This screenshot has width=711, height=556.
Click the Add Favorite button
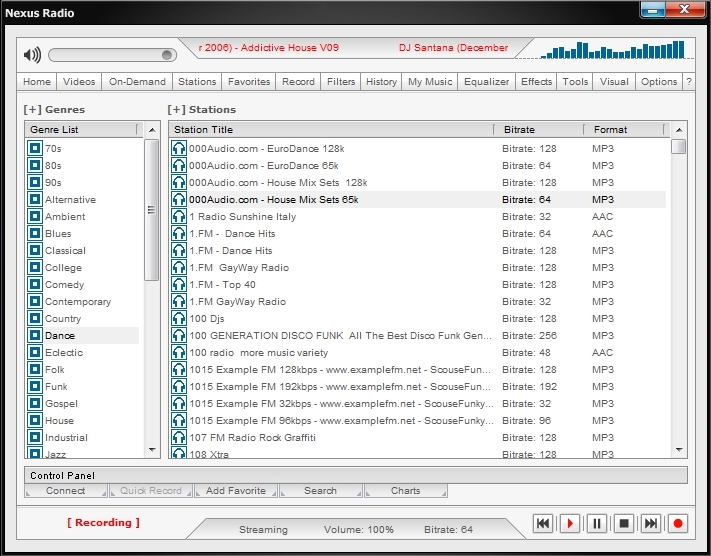pyautogui.click(x=236, y=491)
